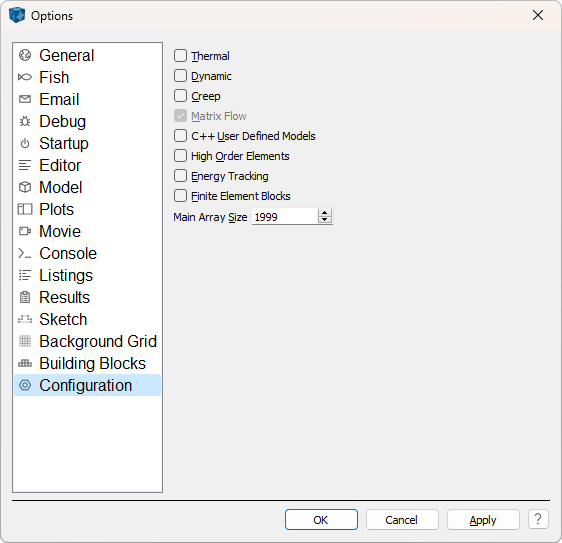Increase Main Array Size with up arrow
This screenshot has width=562, height=543.
pos(325,213)
